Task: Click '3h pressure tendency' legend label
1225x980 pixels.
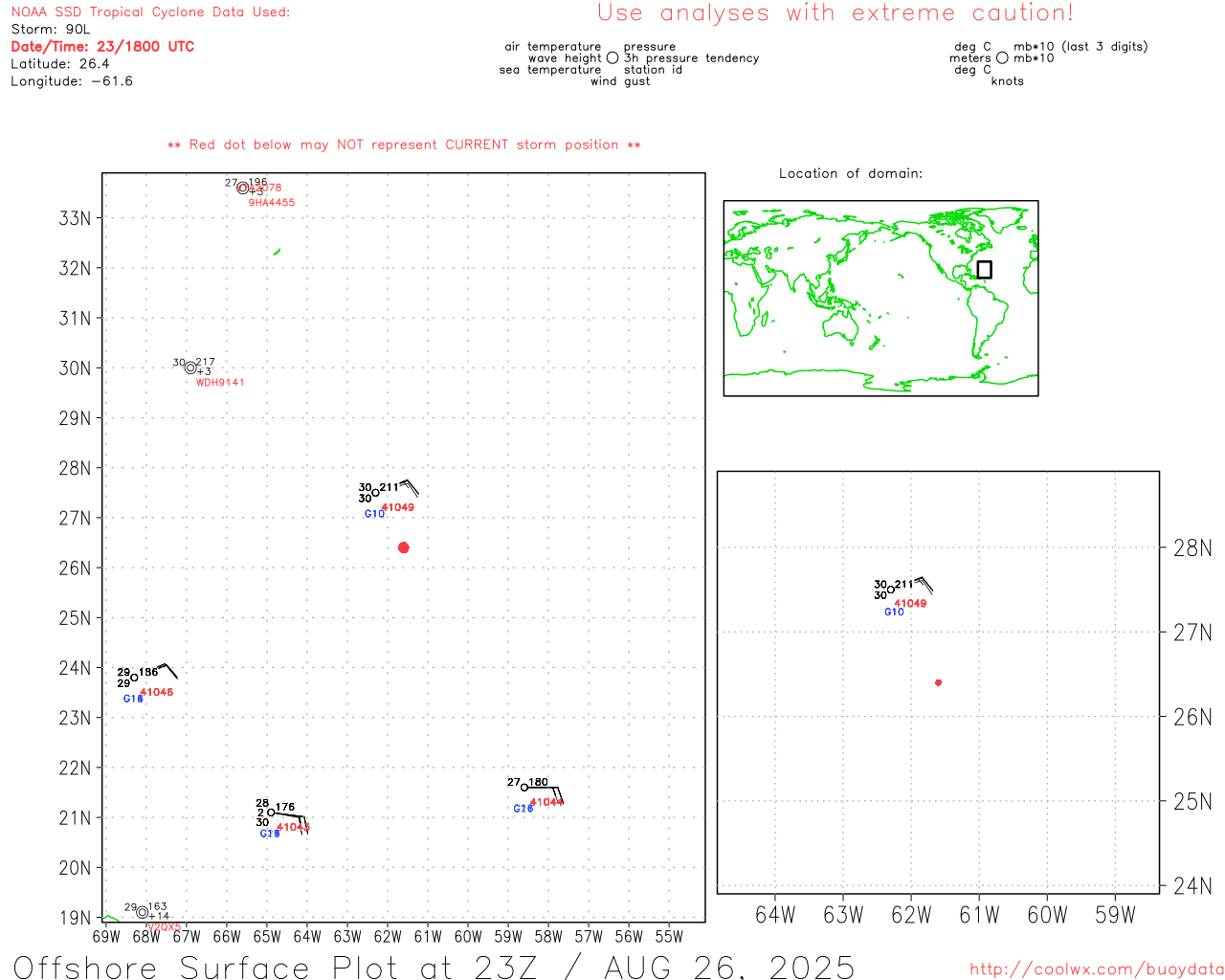Action: pos(692,58)
